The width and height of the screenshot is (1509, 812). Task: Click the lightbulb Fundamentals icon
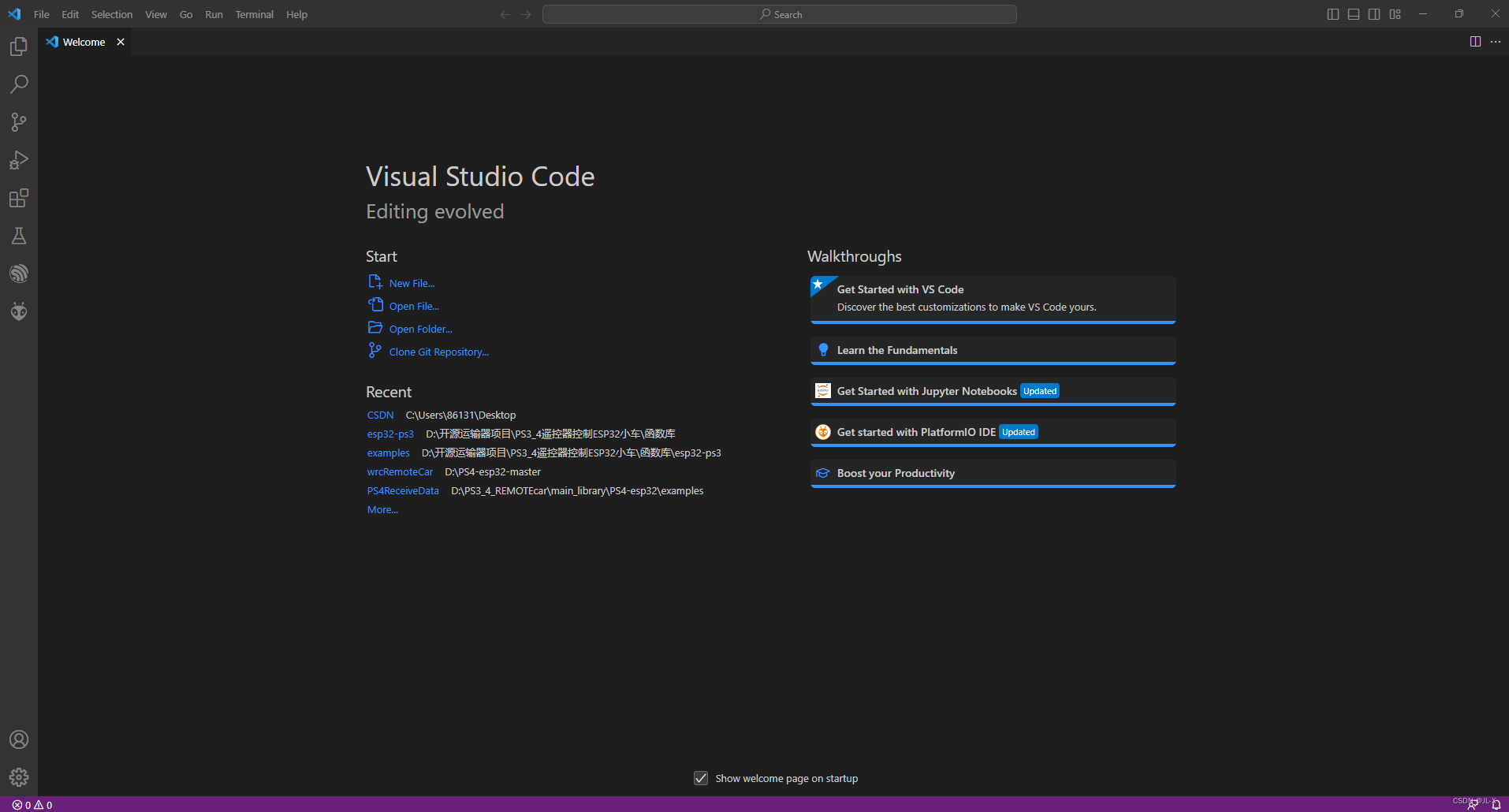click(823, 350)
